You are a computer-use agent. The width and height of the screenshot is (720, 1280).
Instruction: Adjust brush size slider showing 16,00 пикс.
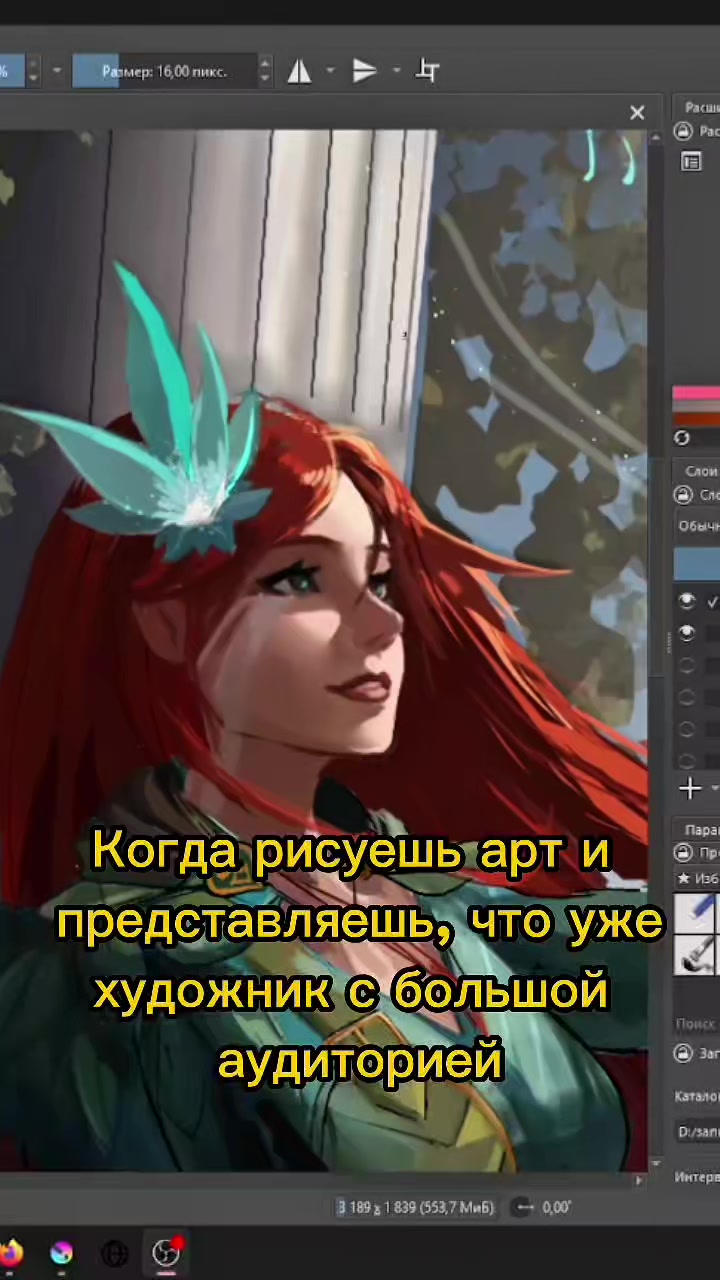(x=164, y=71)
